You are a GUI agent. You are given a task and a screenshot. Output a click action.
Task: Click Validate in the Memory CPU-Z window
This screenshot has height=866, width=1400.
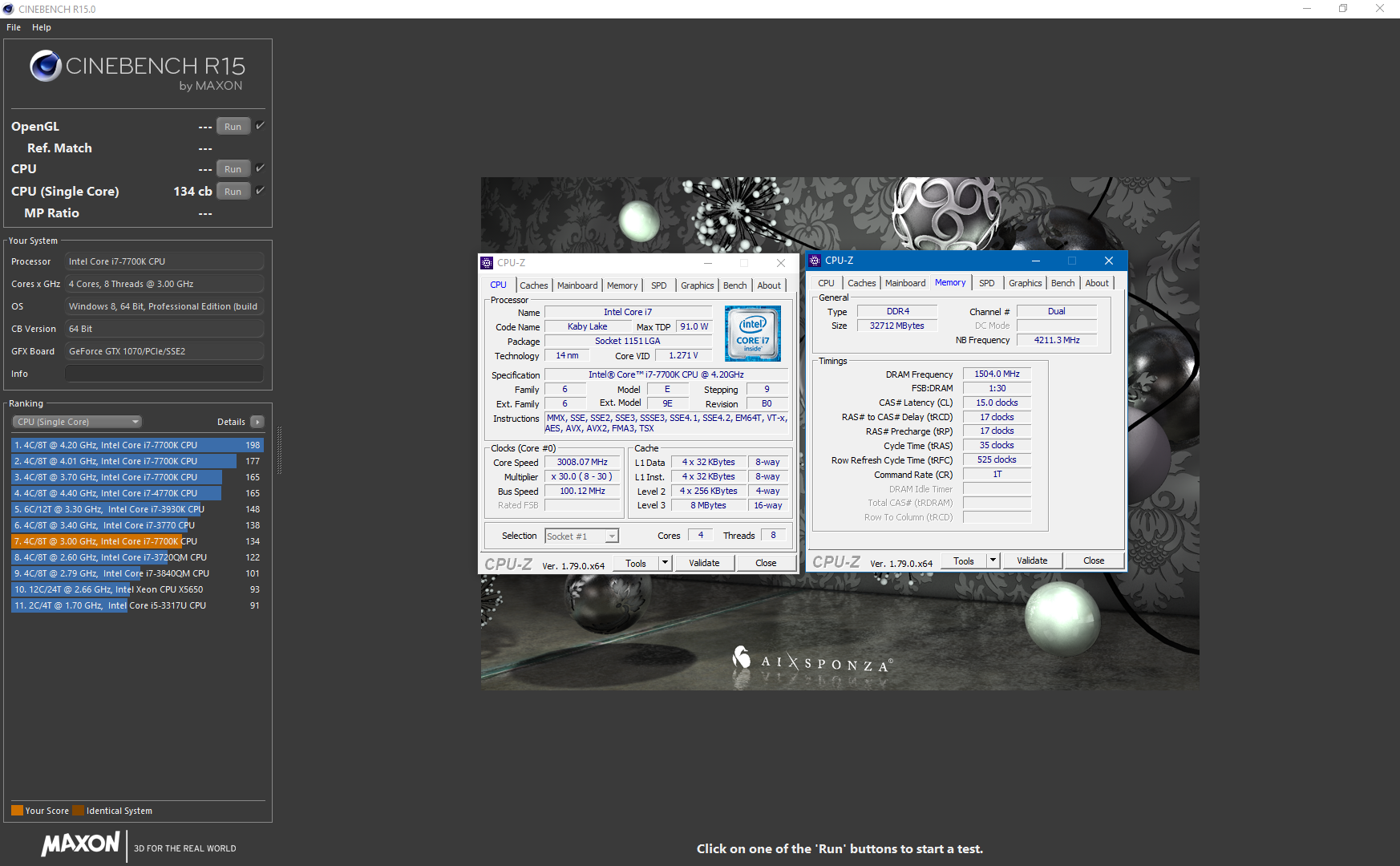tap(1032, 560)
